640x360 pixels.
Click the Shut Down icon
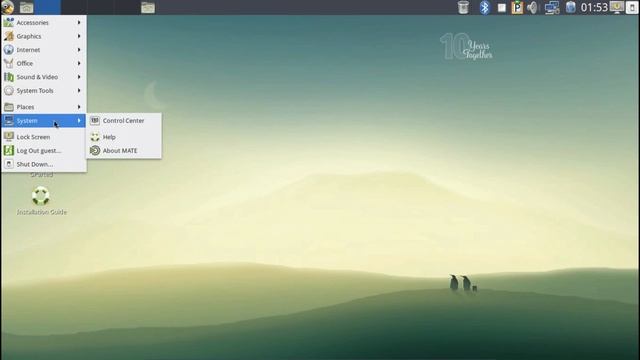(x=9, y=164)
